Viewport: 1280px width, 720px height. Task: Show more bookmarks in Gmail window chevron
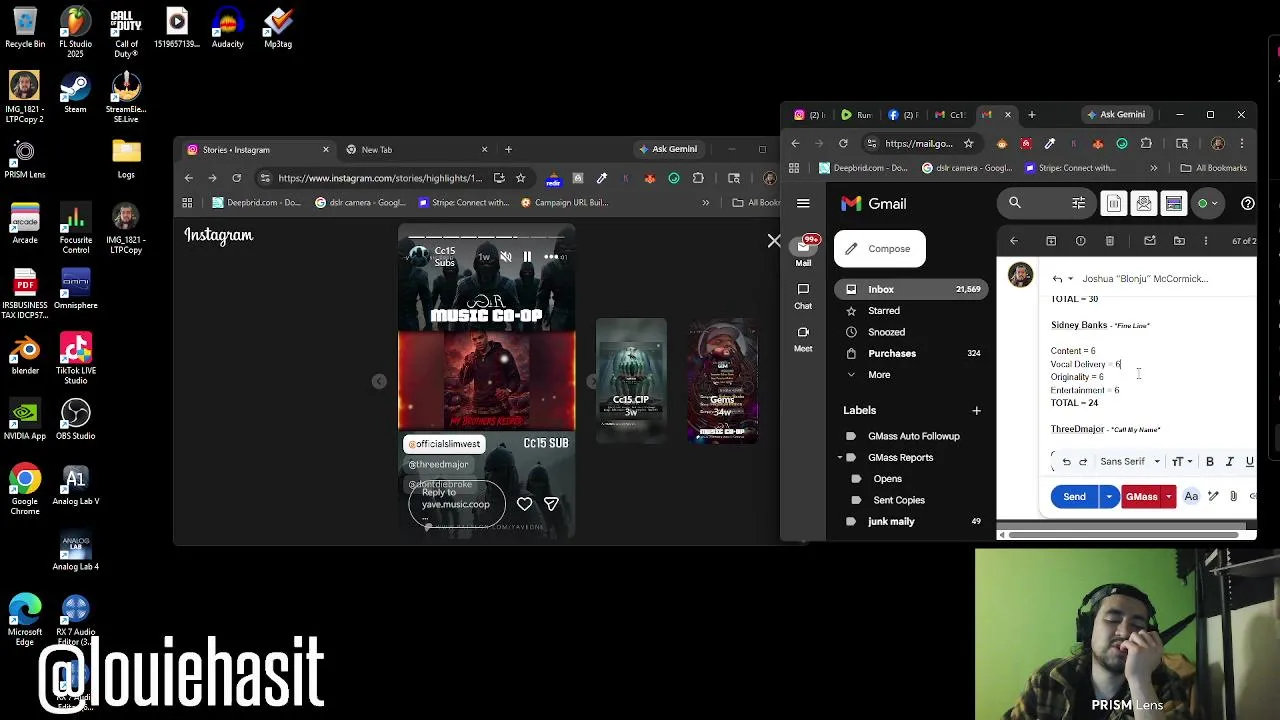click(1153, 168)
